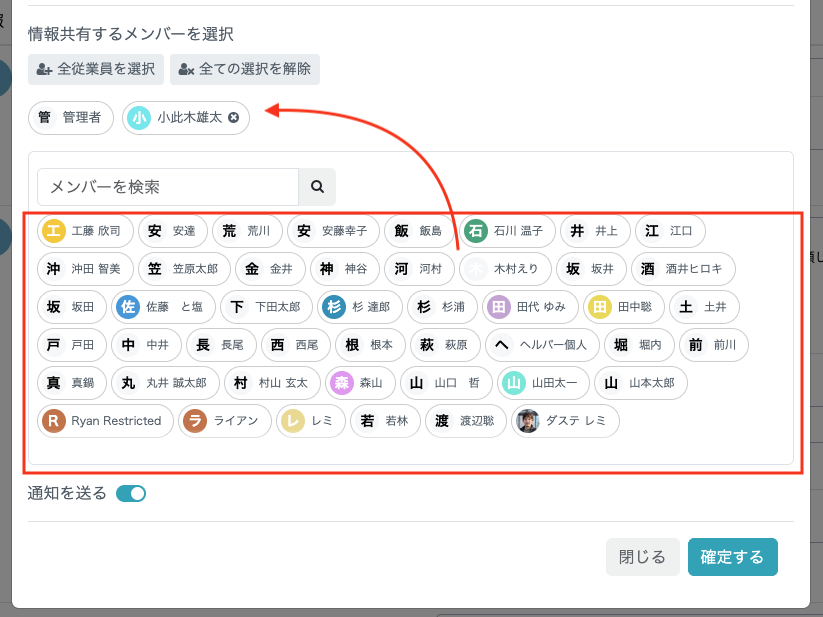Disable the 通知を送る toggle

pyautogui.click(x=131, y=493)
